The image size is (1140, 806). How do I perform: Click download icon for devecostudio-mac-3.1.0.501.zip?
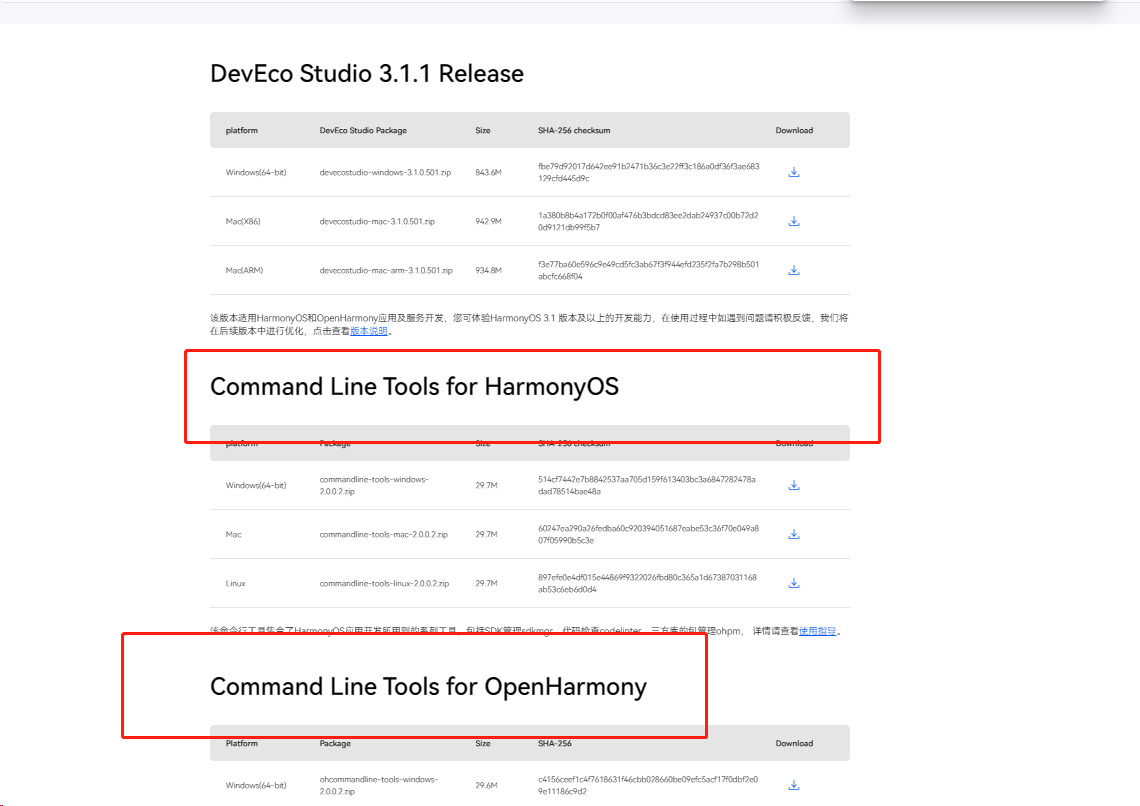[794, 221]
